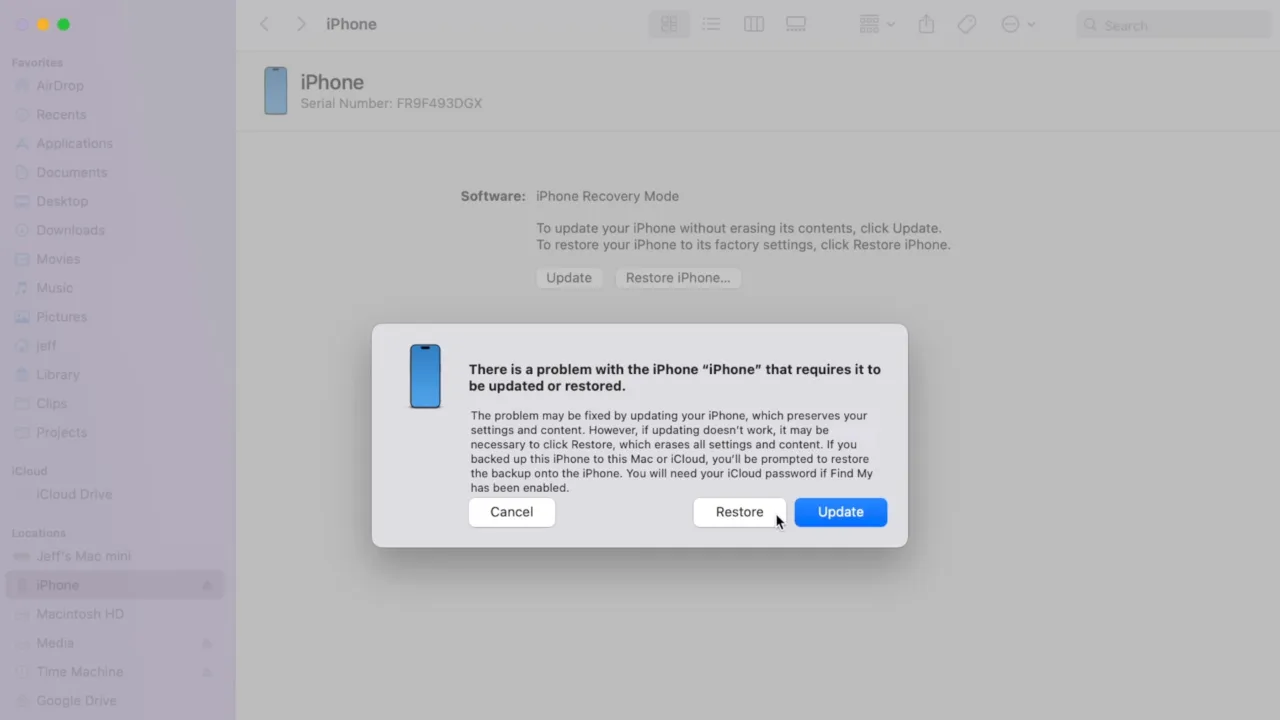Viewport: 1280px width, 720px height.
Task: Eject the Time Machine volume
Action: click(206, 671)
